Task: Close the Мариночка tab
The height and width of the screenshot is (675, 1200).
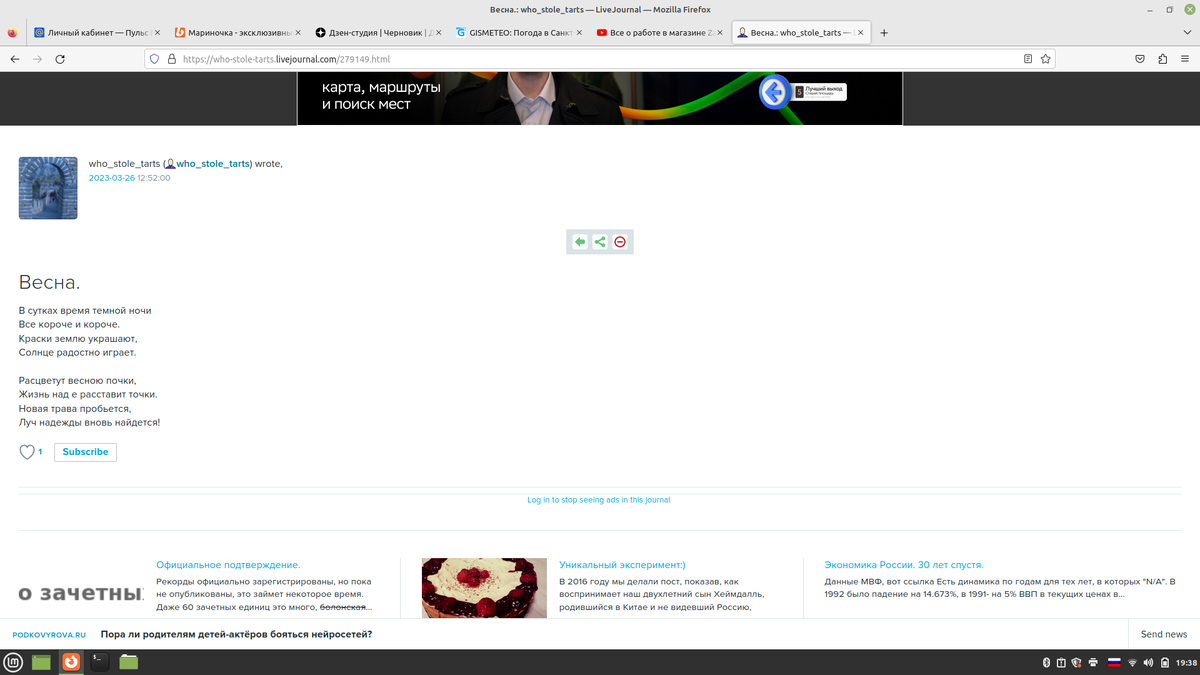Action: [x=297, y=33]
